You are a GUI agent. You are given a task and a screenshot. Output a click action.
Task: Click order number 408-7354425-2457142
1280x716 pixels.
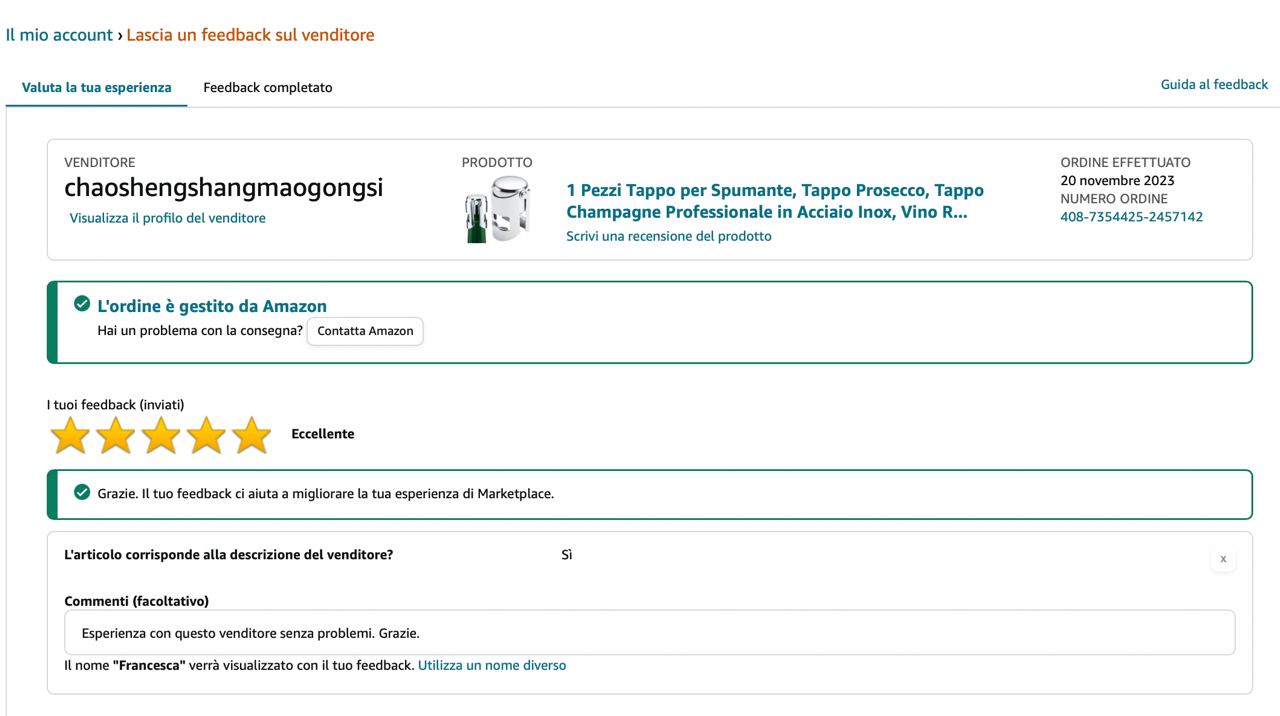1131,217
